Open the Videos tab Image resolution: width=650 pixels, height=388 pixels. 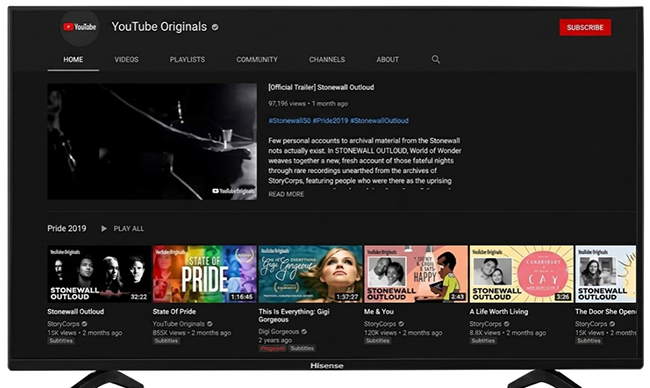click(126, 60)
